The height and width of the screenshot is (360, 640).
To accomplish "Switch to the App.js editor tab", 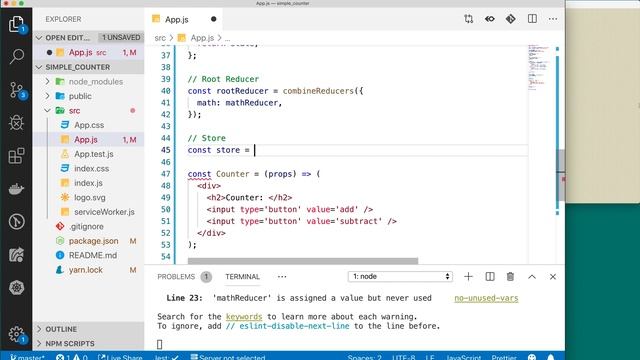I will (x=184, y=19).
